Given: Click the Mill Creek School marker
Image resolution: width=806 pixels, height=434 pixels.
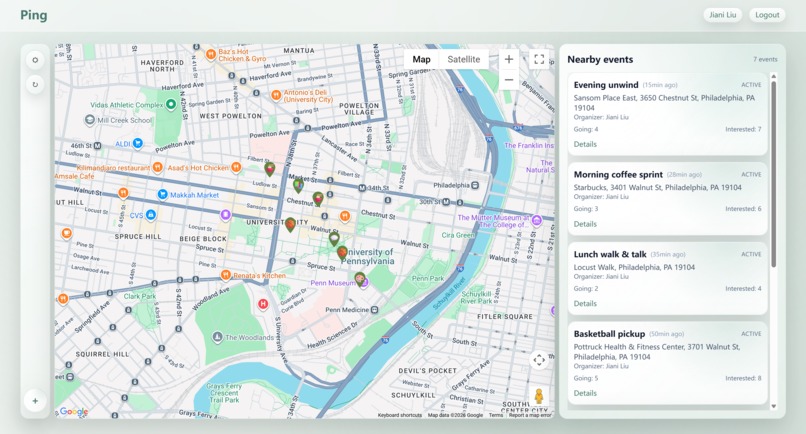Looking at the screenshot, I should pyautogui.click(x=90, y=120).
